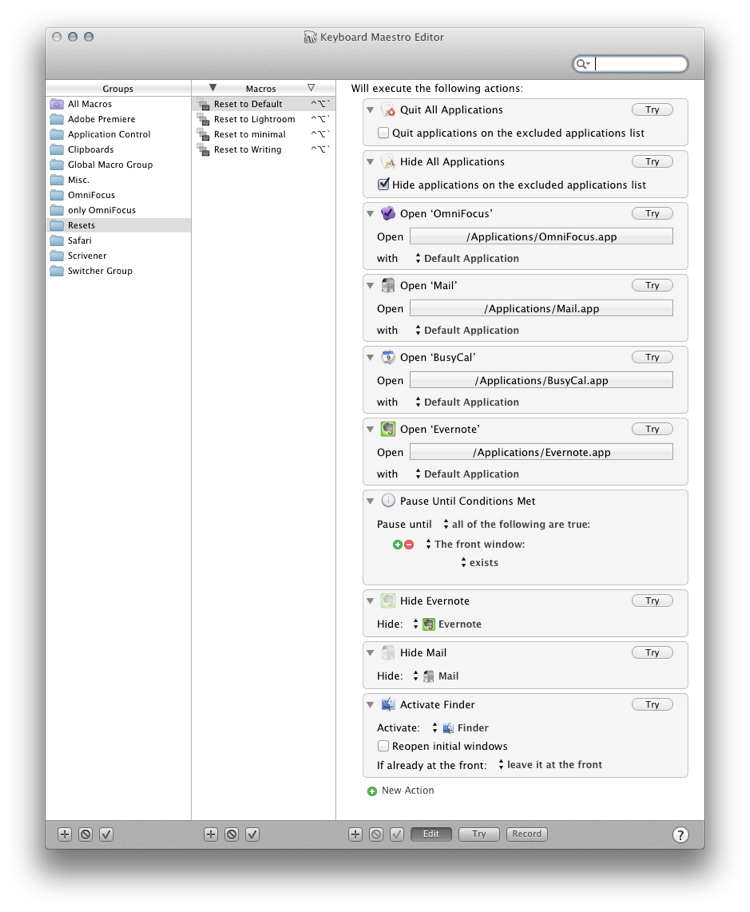Open the Hide Evernote application popup
This screenshot has height=912, width=750.
(x=447, y=624)
